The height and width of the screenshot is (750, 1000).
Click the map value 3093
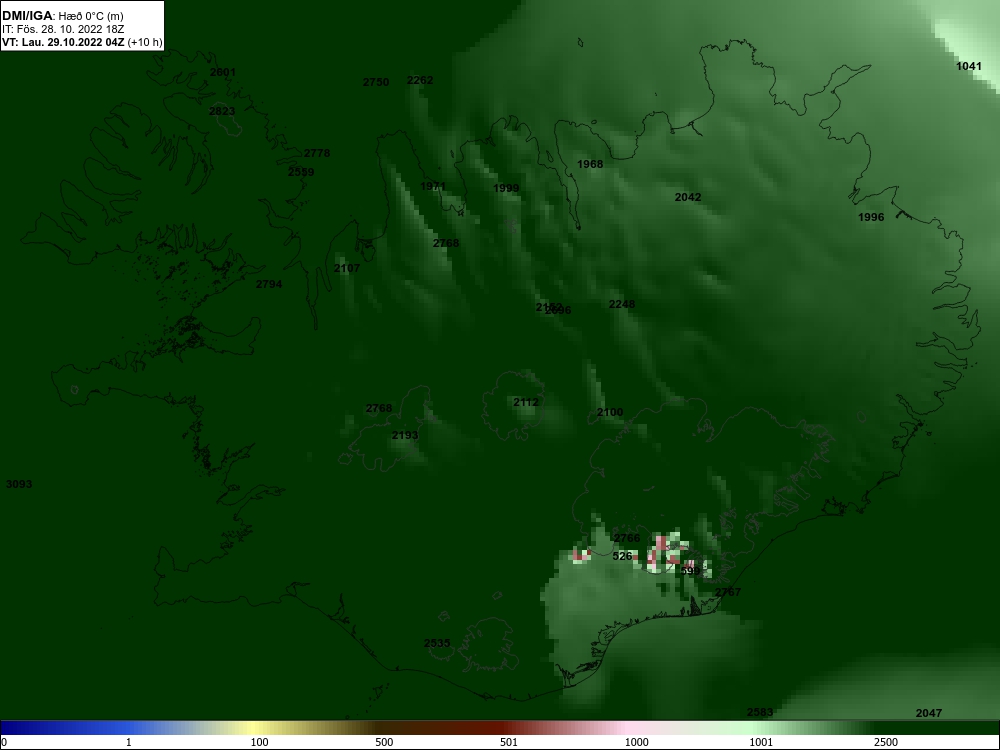(x=19, y=485)
